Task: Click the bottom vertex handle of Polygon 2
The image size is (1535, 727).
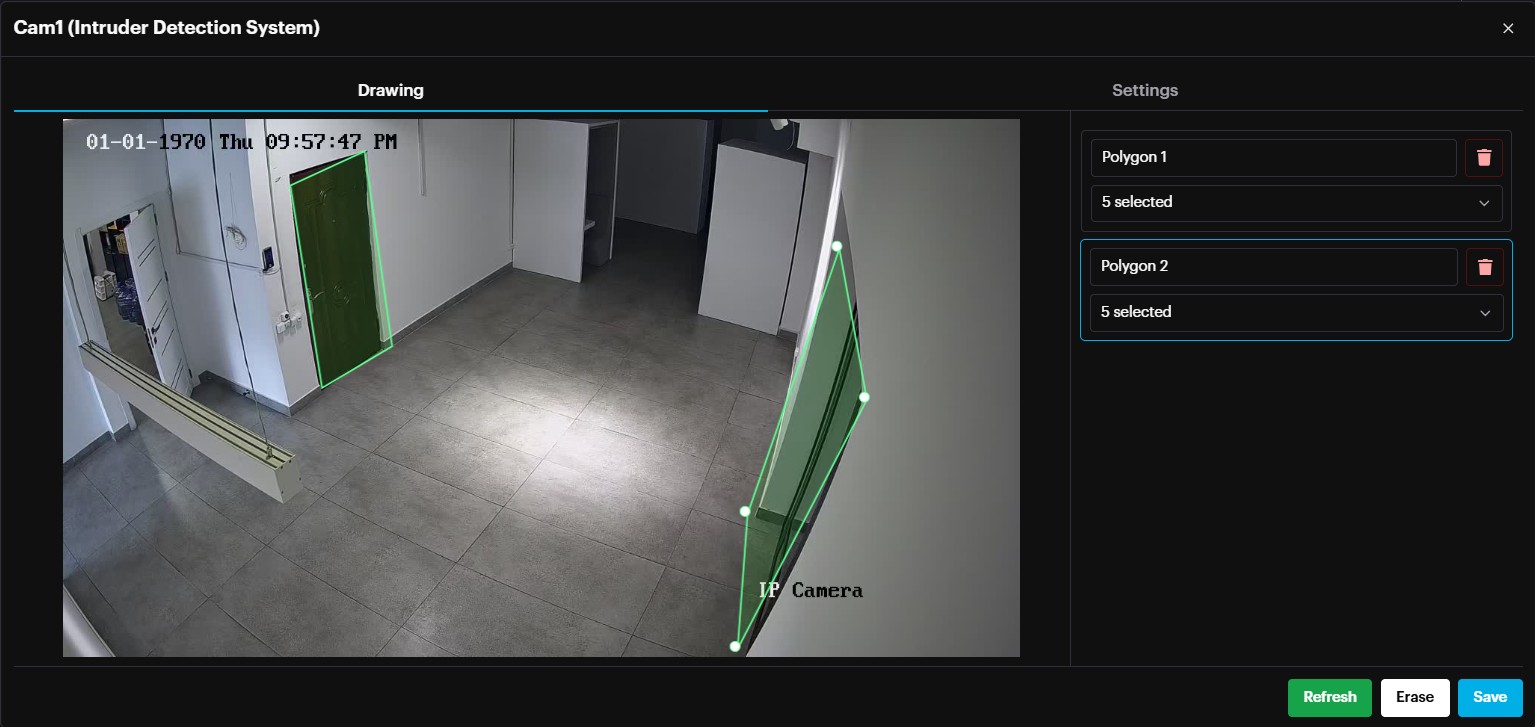Action: click(x=735, y=647)
